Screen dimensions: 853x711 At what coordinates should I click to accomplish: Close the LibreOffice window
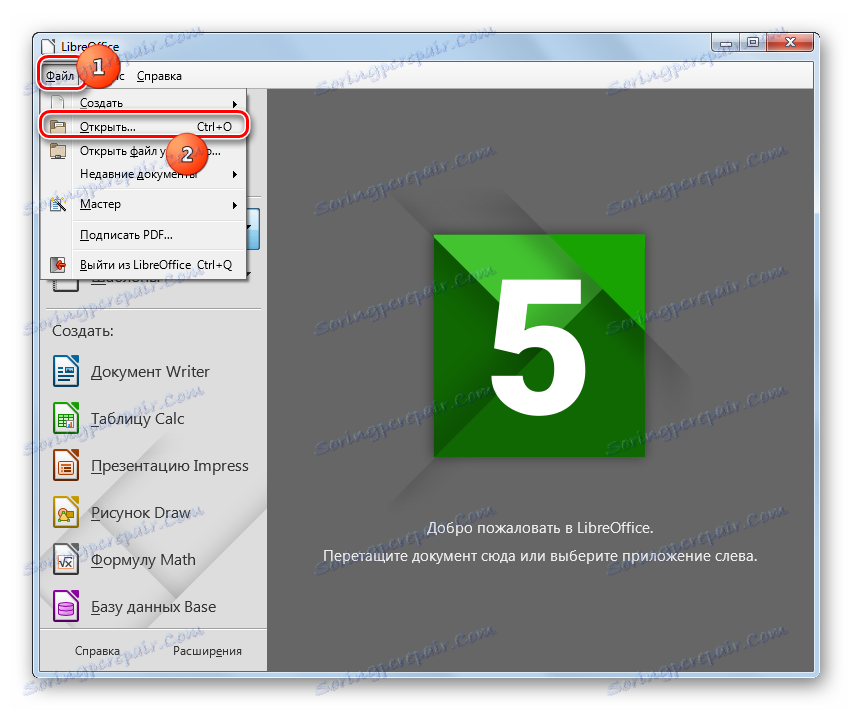[x=790, y=42]
